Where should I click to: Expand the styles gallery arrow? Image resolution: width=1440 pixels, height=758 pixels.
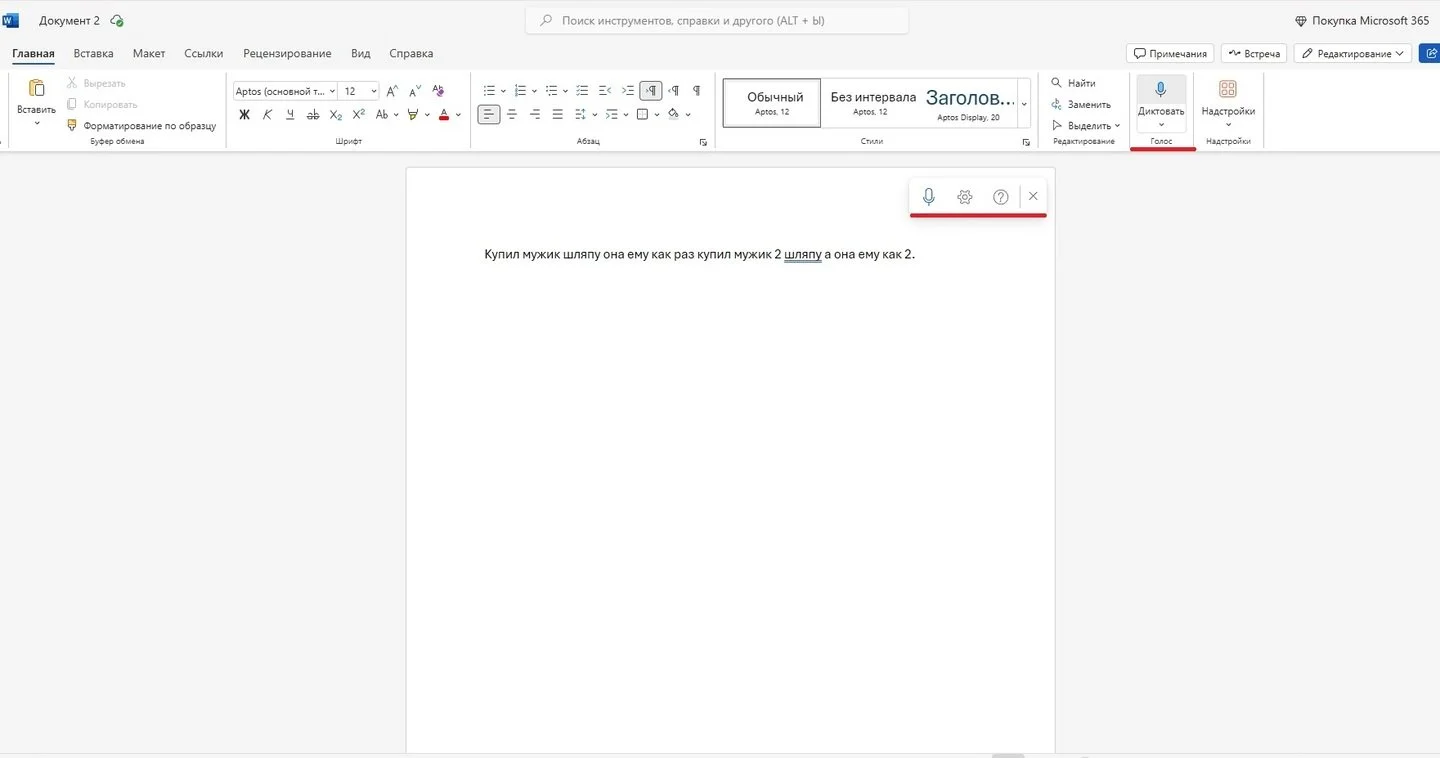[1024, 103]
